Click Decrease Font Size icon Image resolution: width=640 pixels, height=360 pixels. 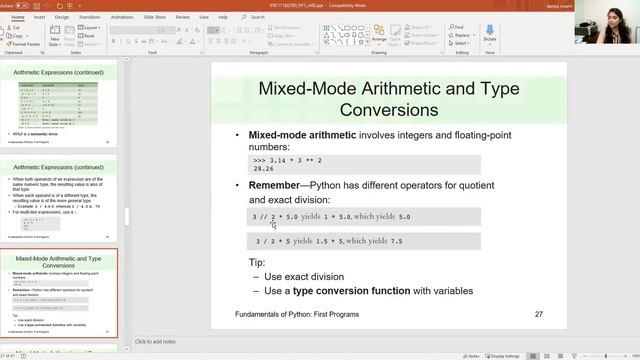[187, 30]
